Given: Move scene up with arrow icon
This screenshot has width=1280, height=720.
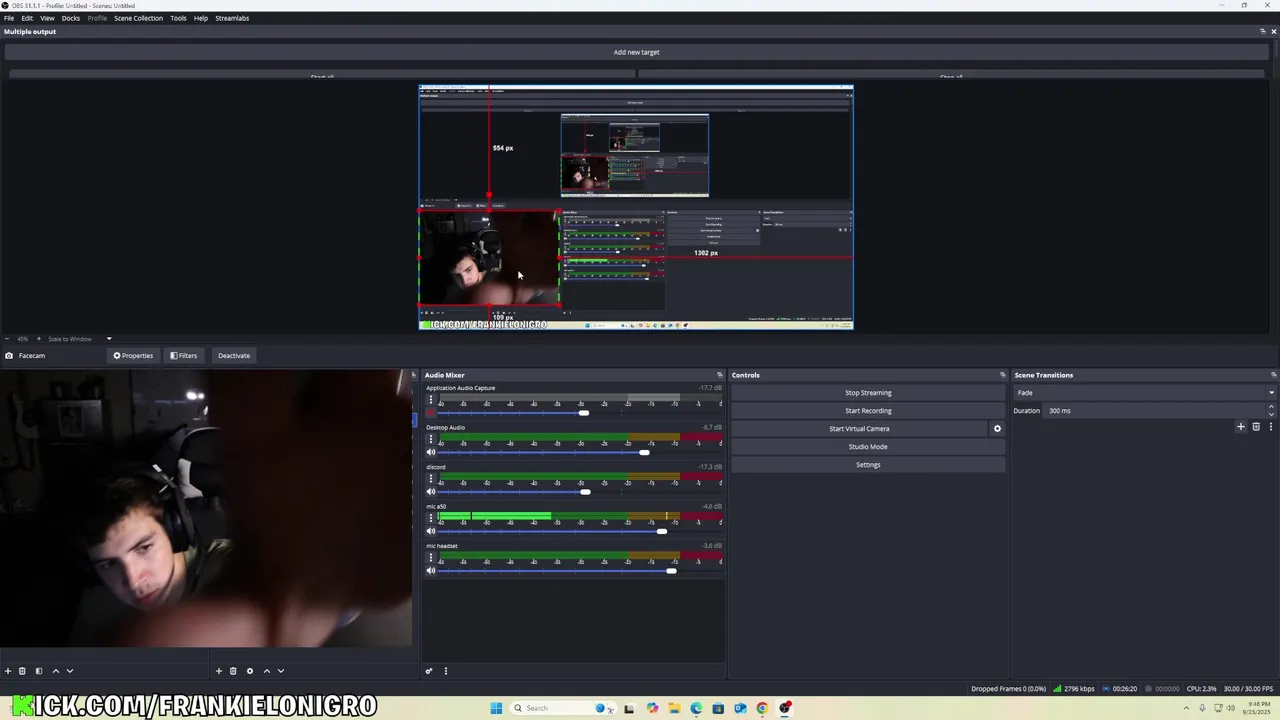Looking at the screenshot, I should (x=56, y=671).
